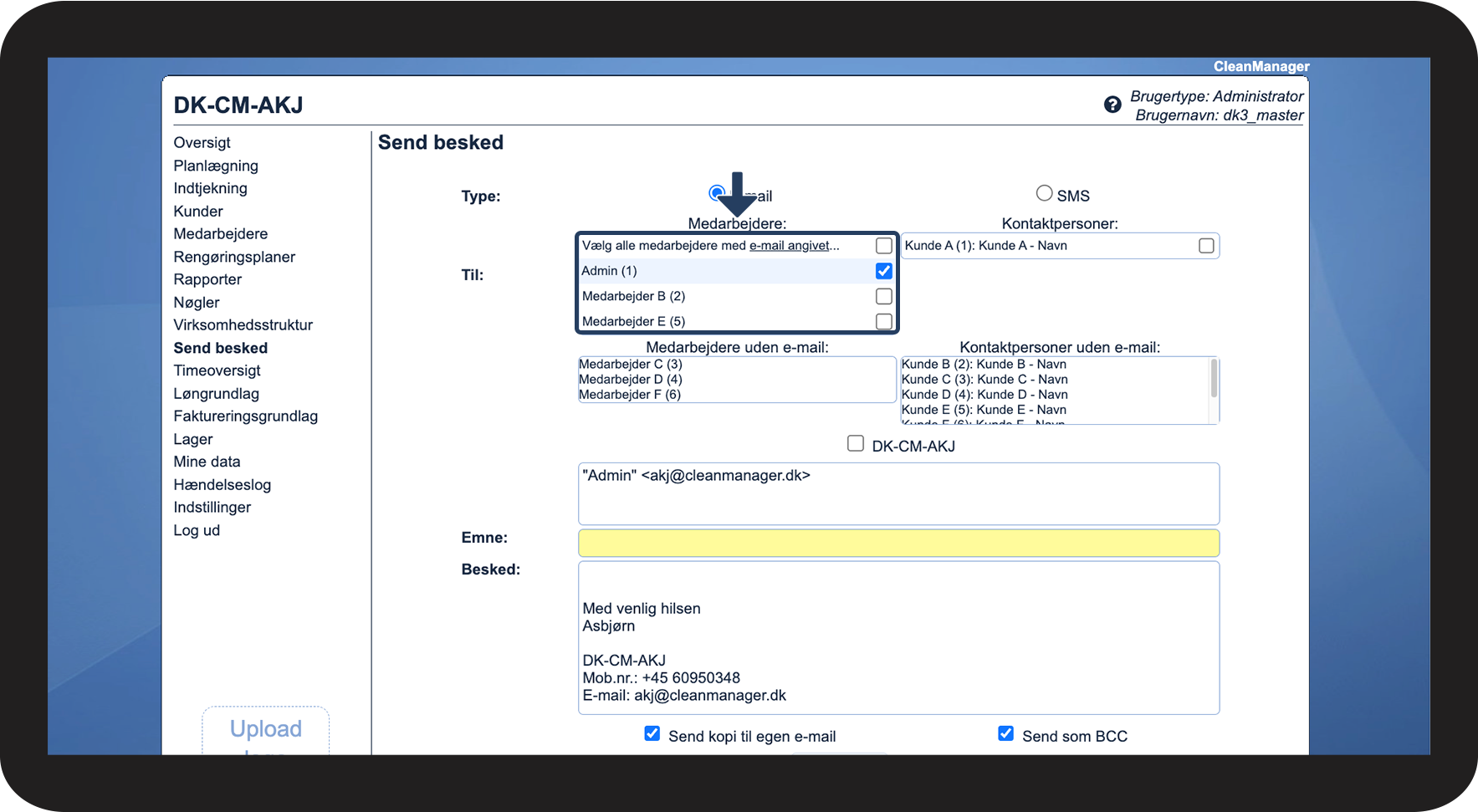Click the Upload logo button
The height and width of the screenshot is (812, 1478).
click(x=265, y=731)
